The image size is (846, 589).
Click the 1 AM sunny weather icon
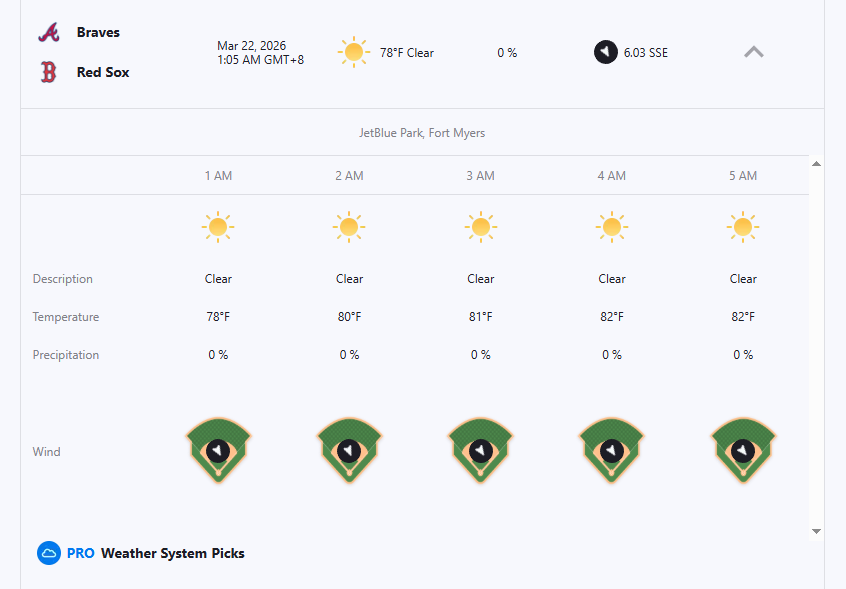coord(218,228)
